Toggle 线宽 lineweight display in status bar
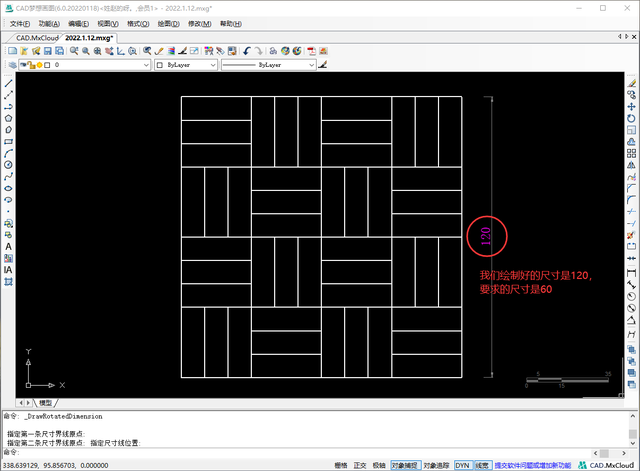 coord(482,465)
